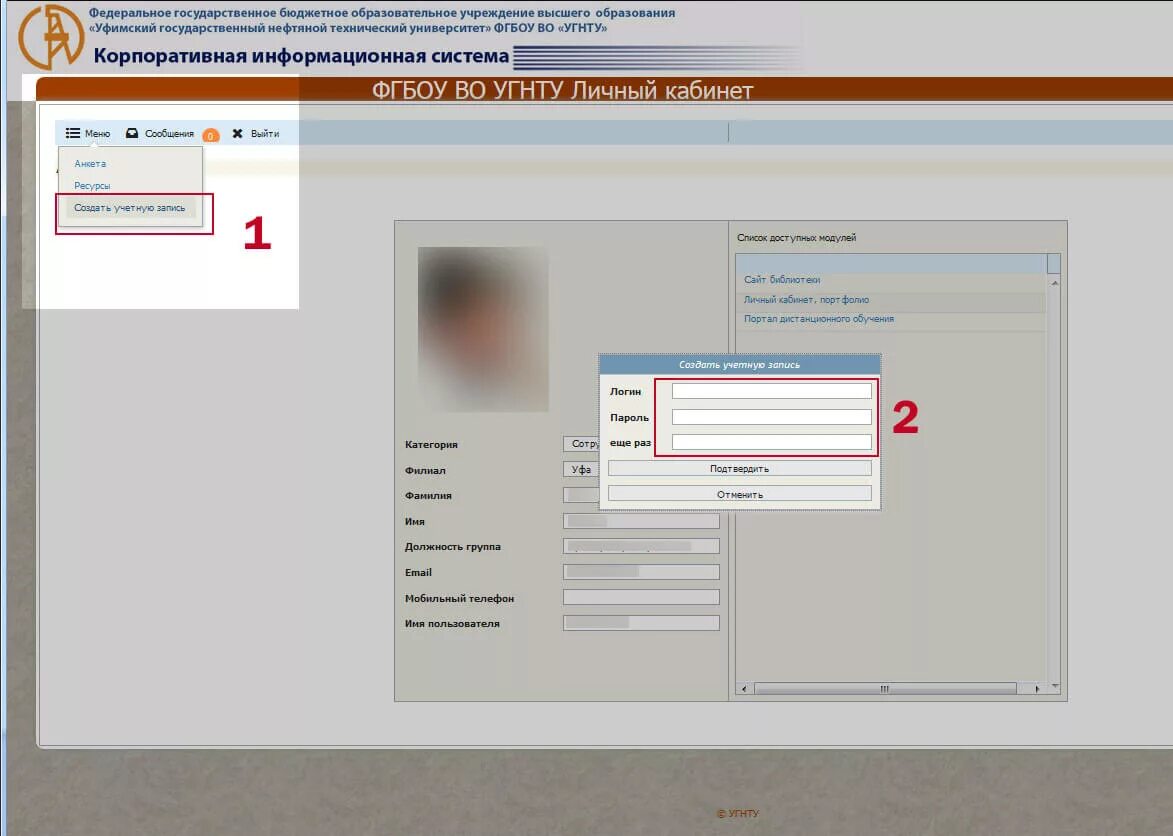Click the Сообщения inbox icon
The height and width of the screenshot is (836, 1173).
pyautogui.click(x=132, y=133)
